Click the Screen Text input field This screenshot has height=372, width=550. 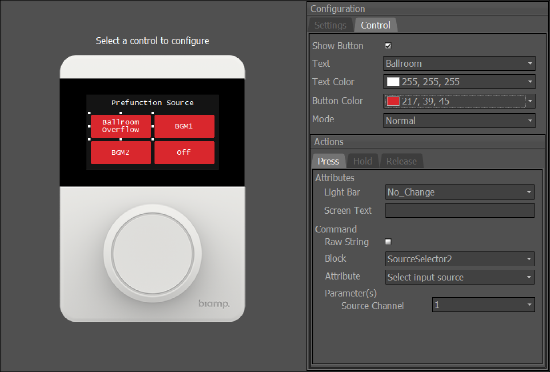pyautogui.click(x=460, y=211)
